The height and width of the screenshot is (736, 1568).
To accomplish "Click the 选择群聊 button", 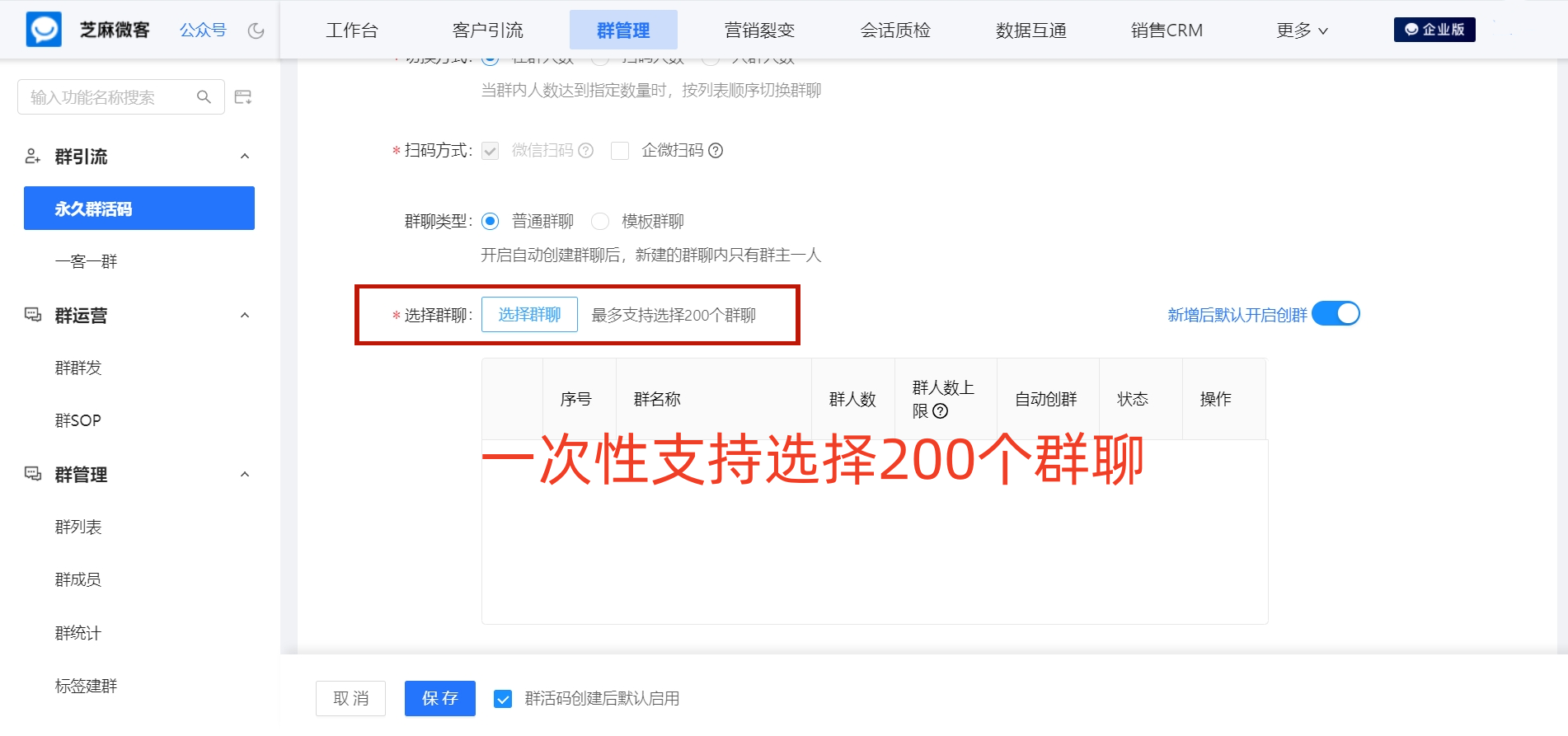I will coord(529,314).
